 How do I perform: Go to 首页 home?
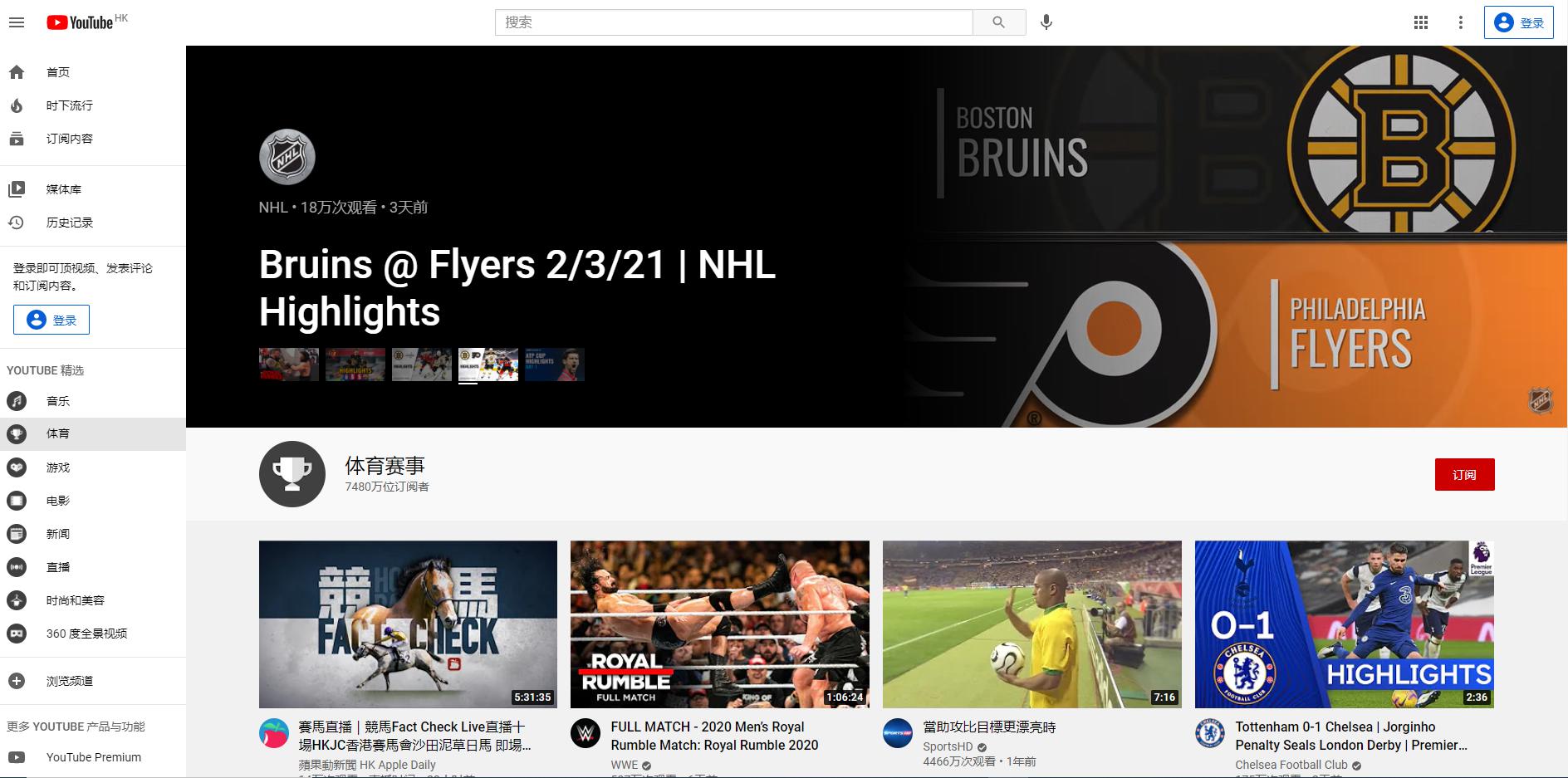click(x=93, y=72)
